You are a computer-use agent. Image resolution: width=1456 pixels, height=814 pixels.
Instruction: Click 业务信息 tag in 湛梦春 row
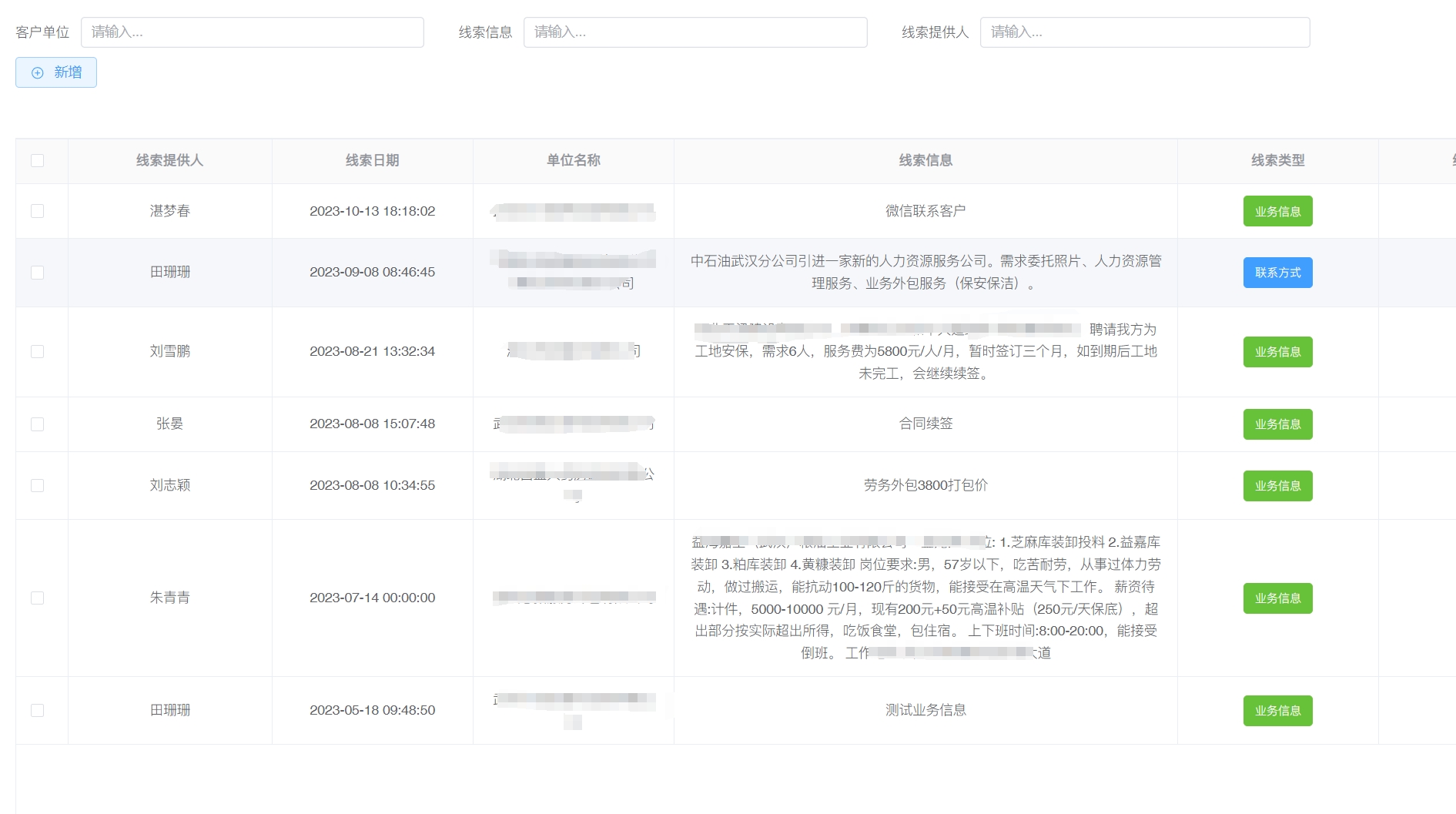[1277, 211]
